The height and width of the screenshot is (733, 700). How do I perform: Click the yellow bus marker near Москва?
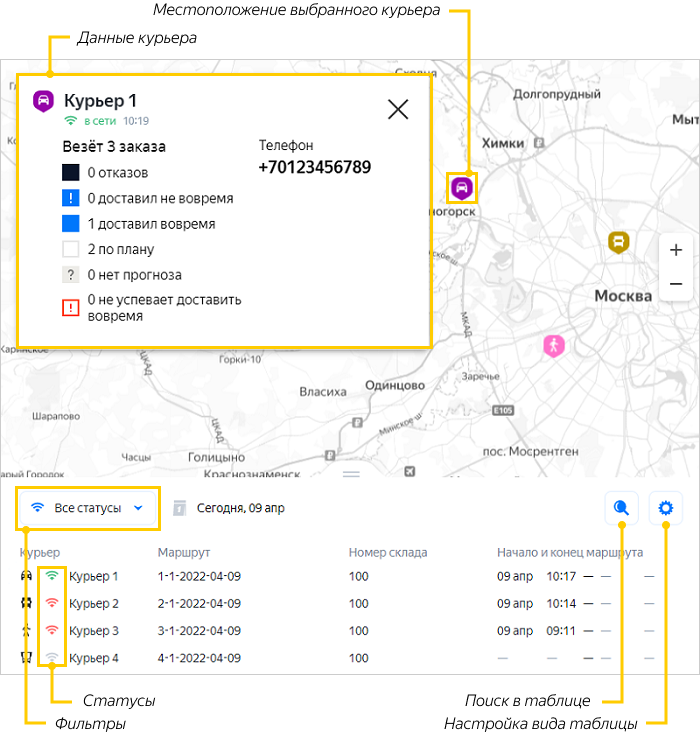point(619,241)
